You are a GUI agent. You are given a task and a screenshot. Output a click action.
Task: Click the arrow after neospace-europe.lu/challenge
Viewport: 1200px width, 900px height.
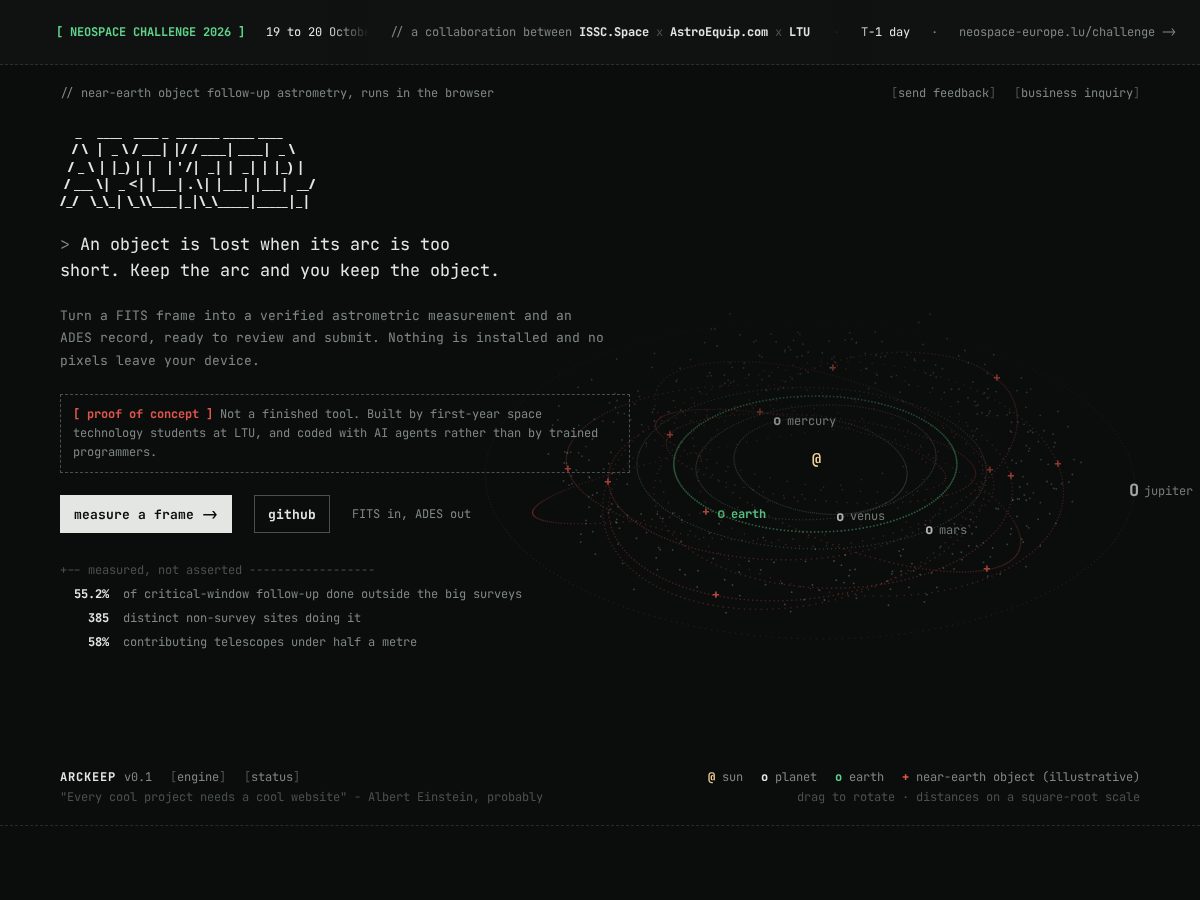tap(1168, 32)
